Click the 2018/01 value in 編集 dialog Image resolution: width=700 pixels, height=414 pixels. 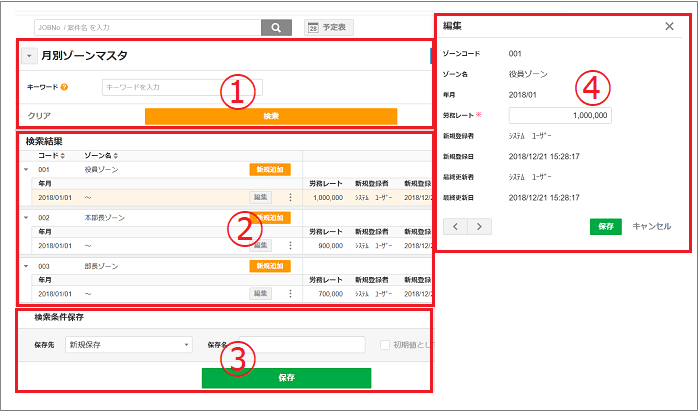coord(523,95)
